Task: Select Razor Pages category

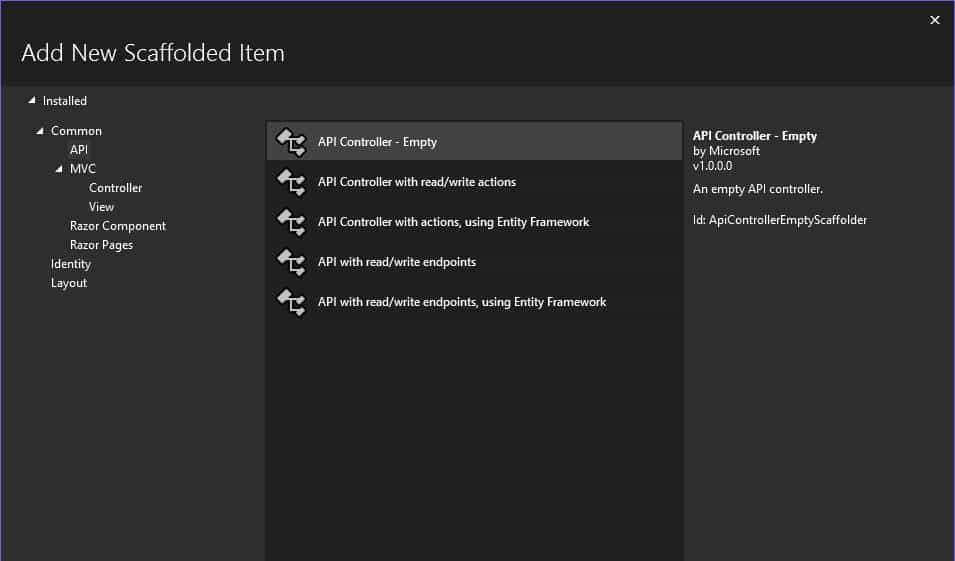Action: click(101, 245)
